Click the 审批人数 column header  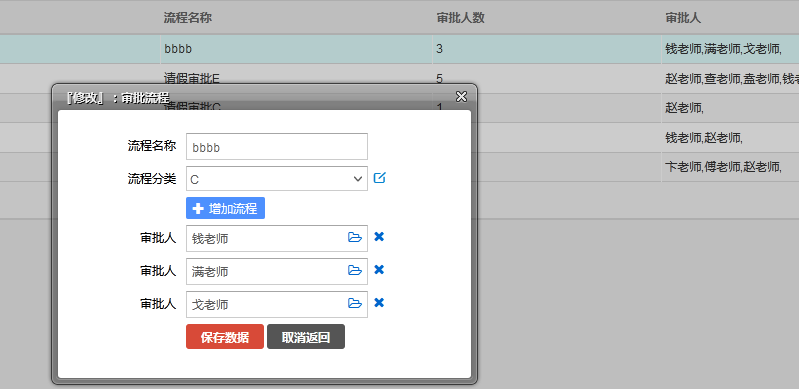[x=461, y=18]
